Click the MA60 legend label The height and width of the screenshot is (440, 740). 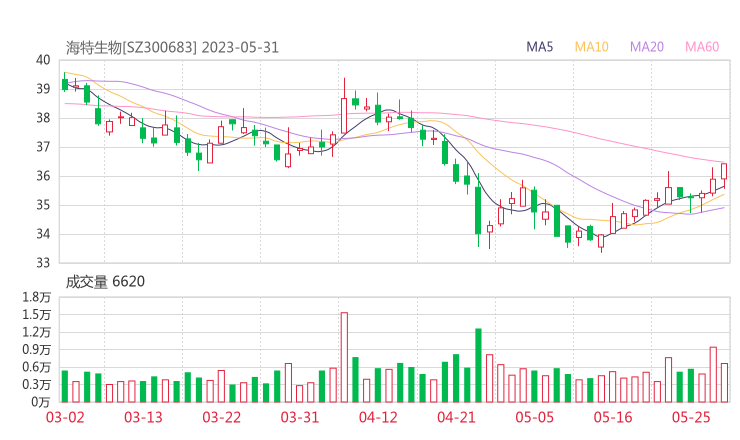pos(702,47)
